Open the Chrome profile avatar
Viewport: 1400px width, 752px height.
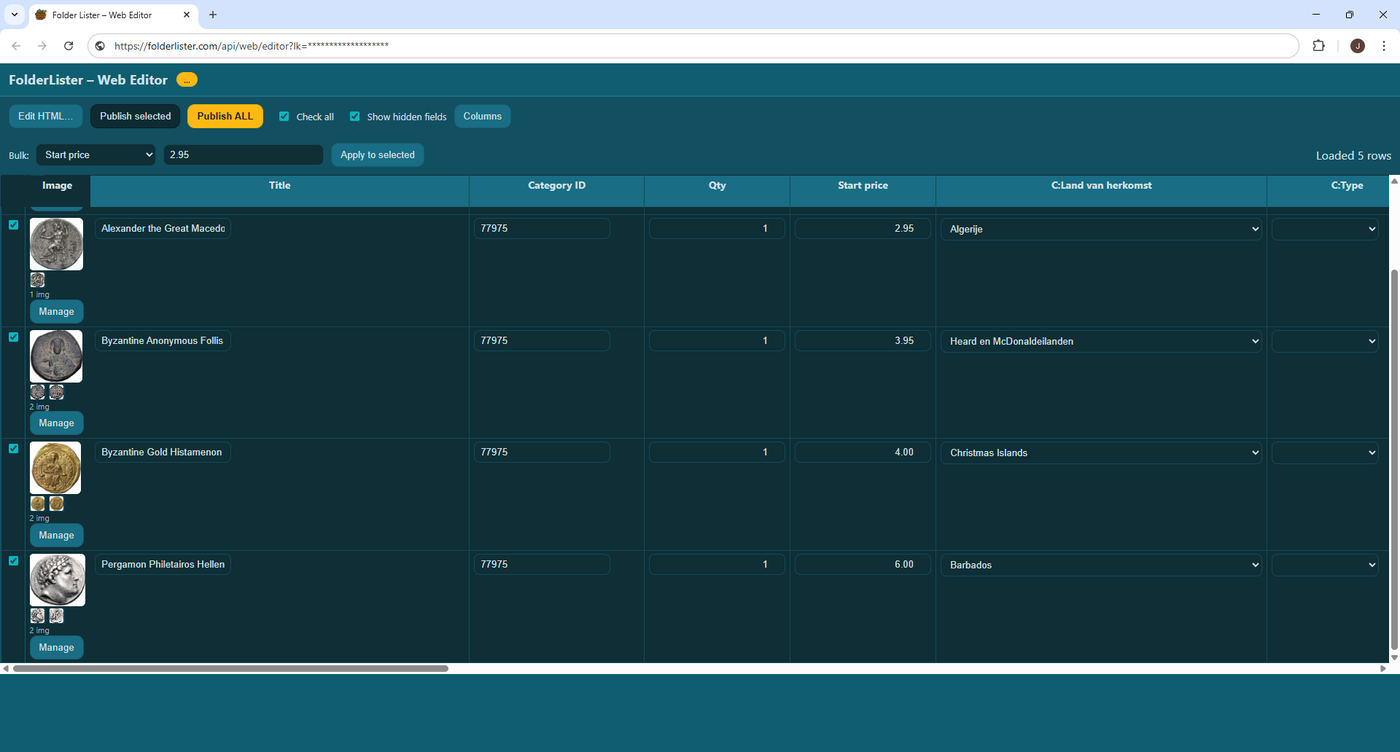(x=1357, y=46)
